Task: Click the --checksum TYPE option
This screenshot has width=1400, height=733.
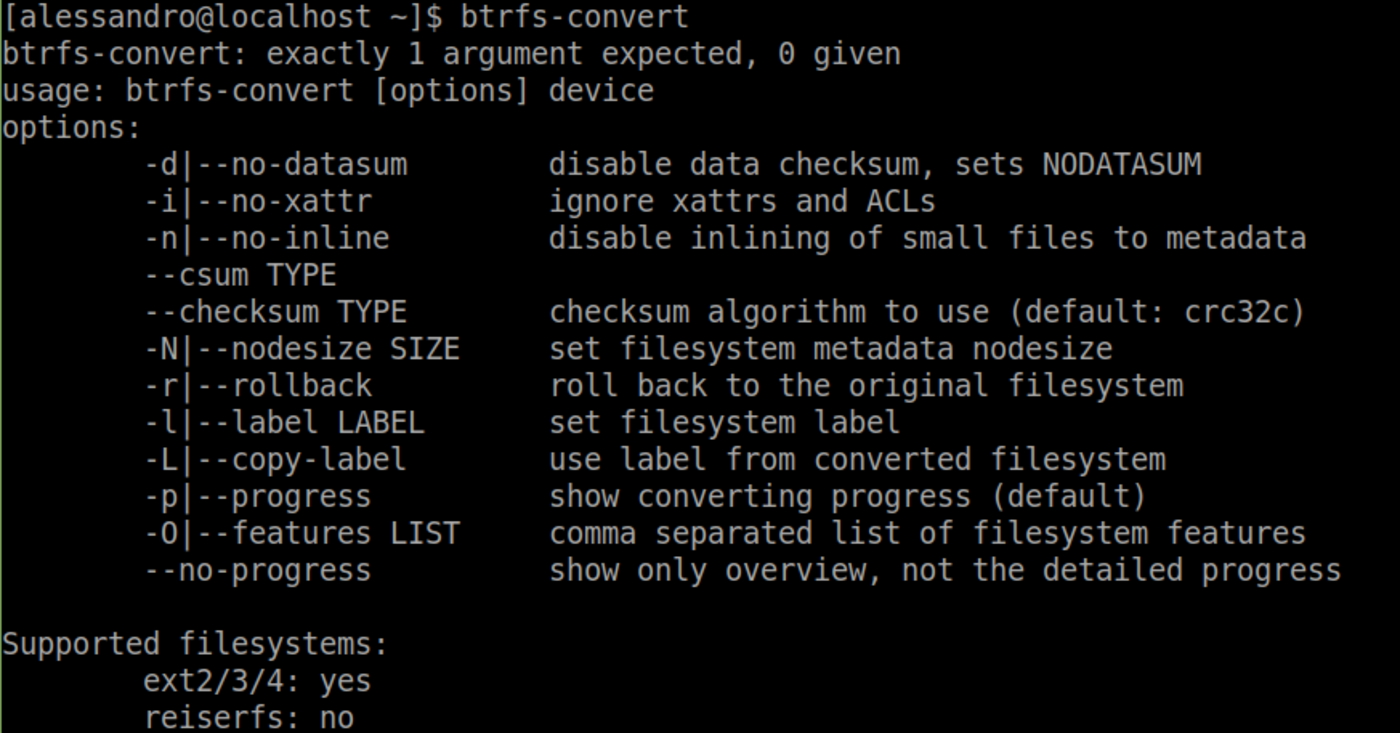Action: (x=276, y=312)
